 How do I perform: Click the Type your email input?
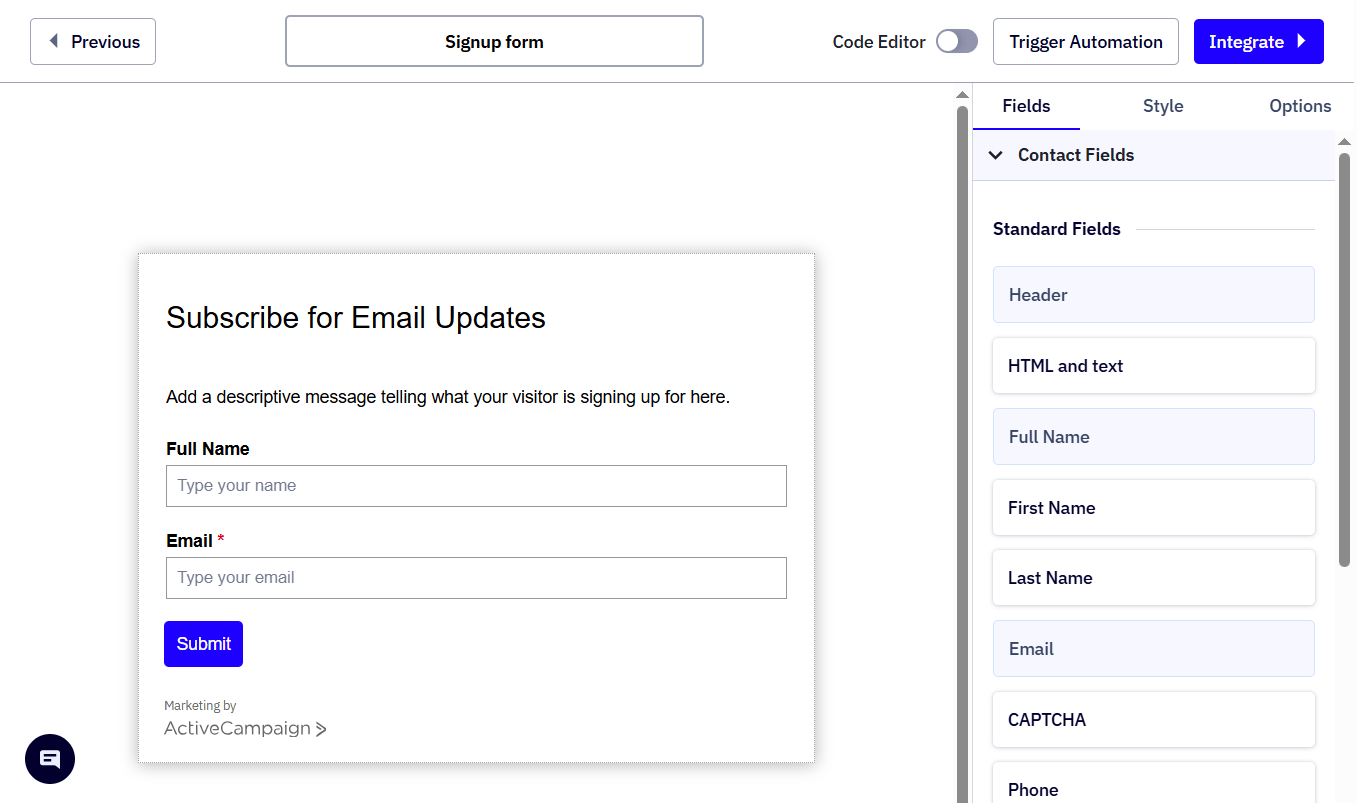coord(476,578)
